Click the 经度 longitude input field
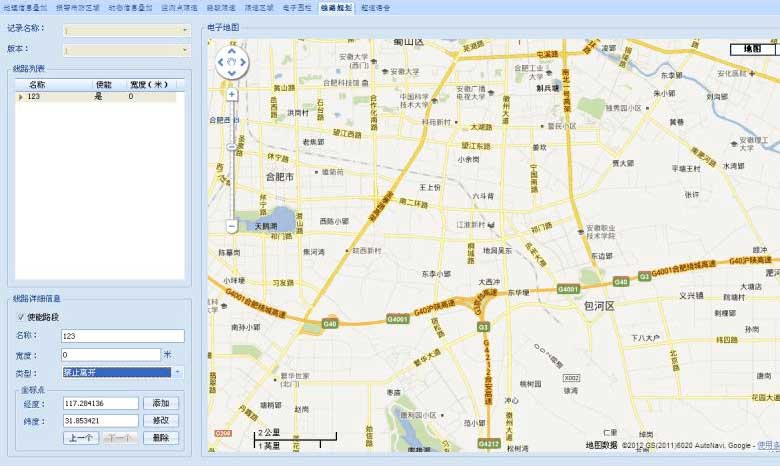The width and height of the screenshot is (780, 471). 104,403
